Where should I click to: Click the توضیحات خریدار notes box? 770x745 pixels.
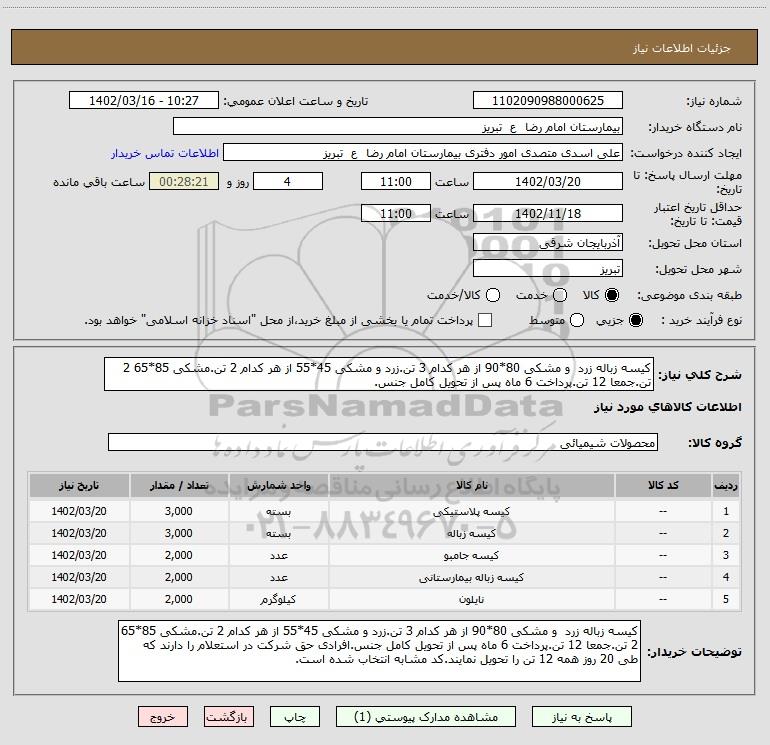pyautogui.click(x=379, y=651)
